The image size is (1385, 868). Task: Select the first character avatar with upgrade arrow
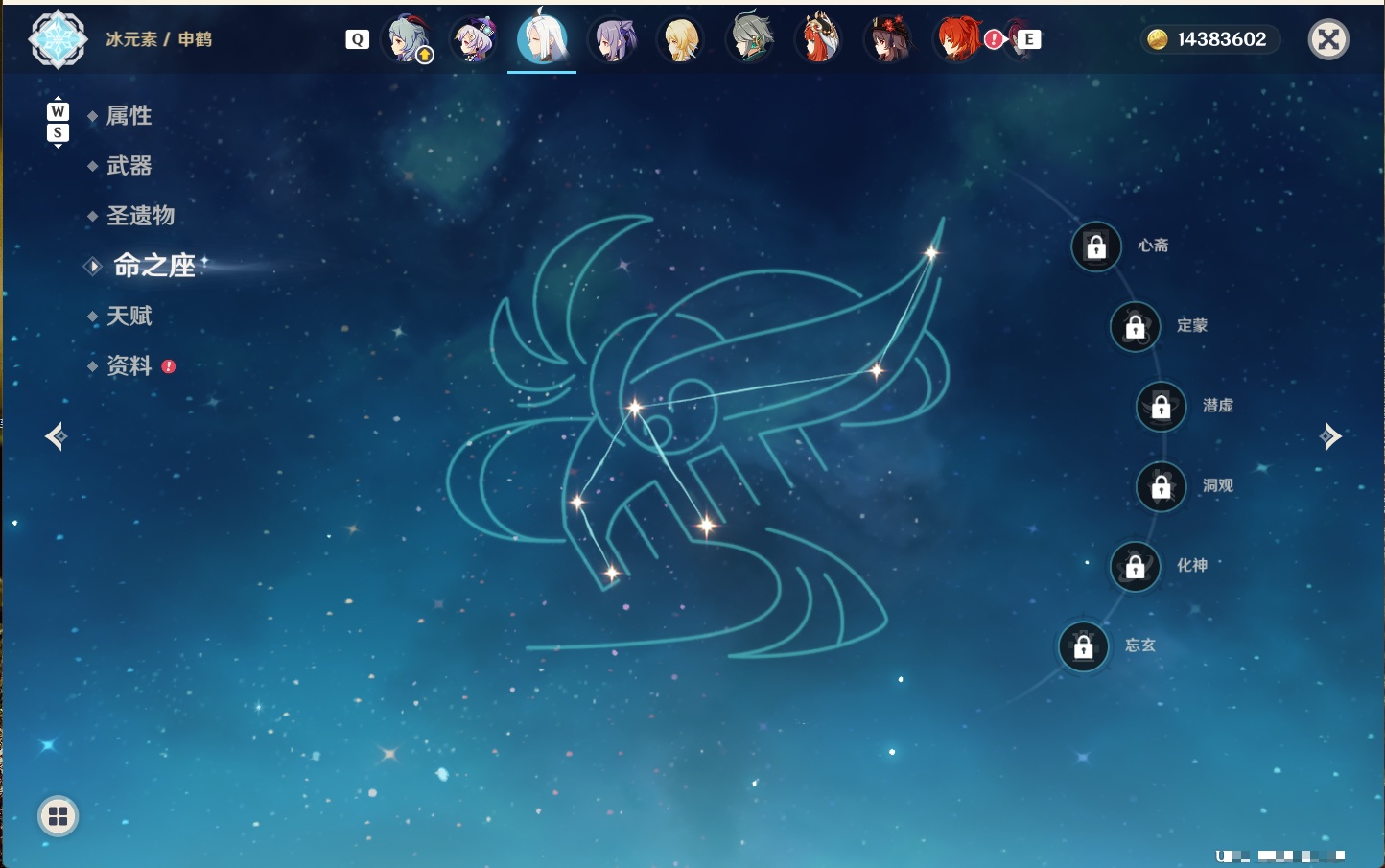(409, 39)
